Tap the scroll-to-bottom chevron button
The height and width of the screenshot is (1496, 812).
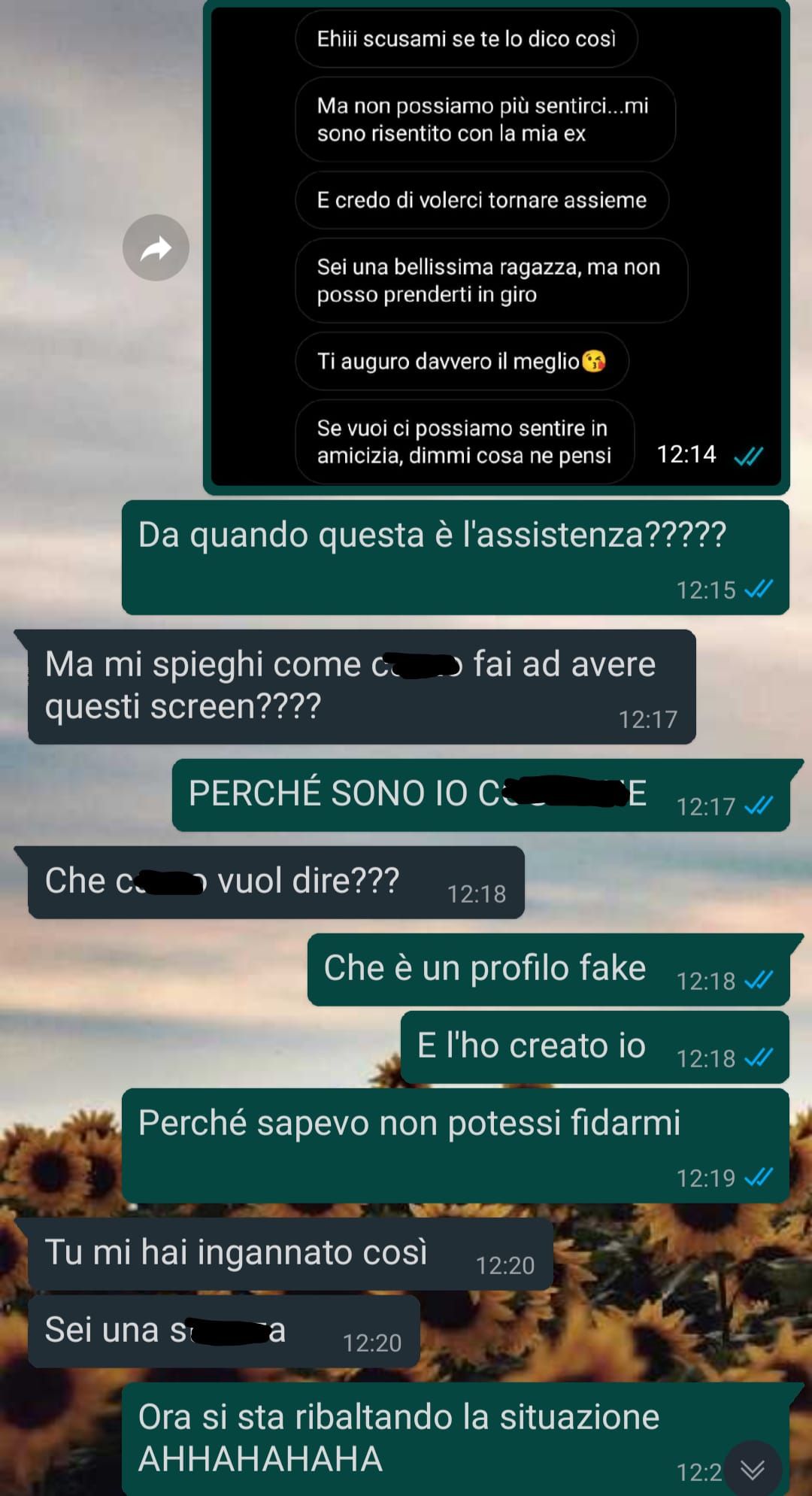coord(753,1468)
